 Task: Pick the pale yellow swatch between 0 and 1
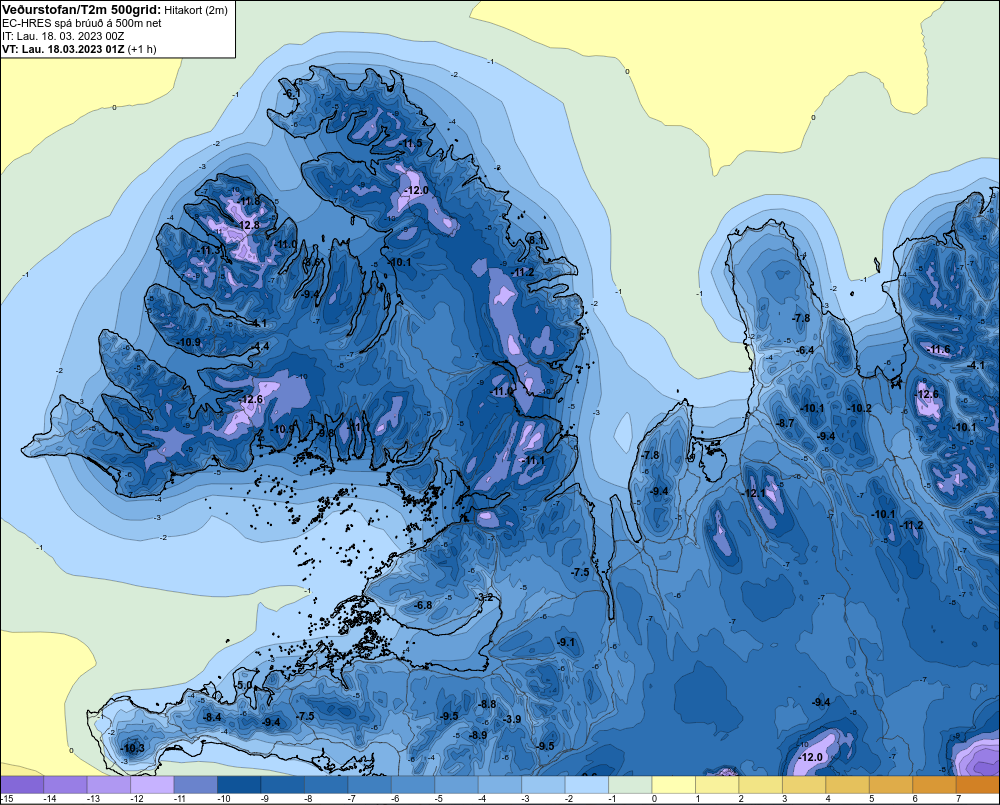click(673, 785)
